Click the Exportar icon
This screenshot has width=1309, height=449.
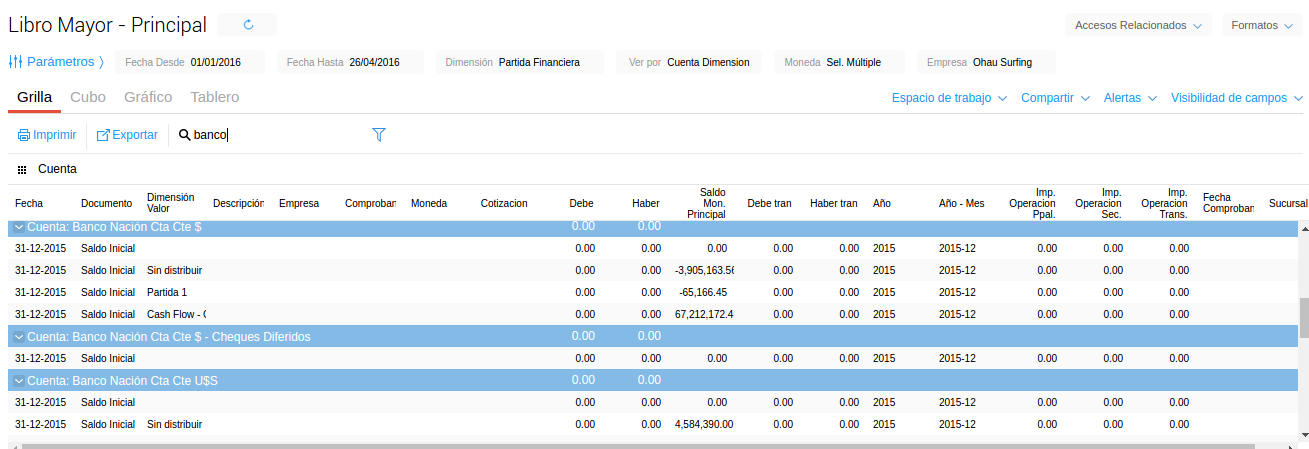tap(103, 135)
